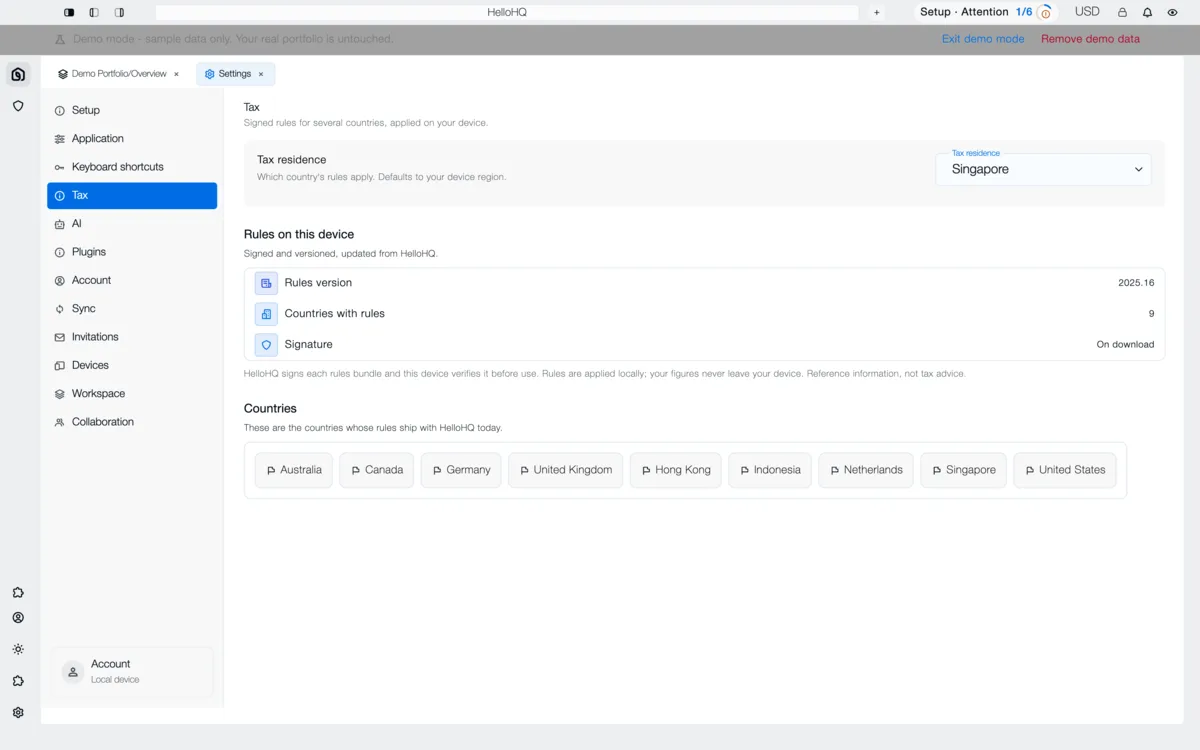1200x750 pixels.
Task: Open the Setup · Attention 1/6 progress indicator
Action: click(986, 12)
